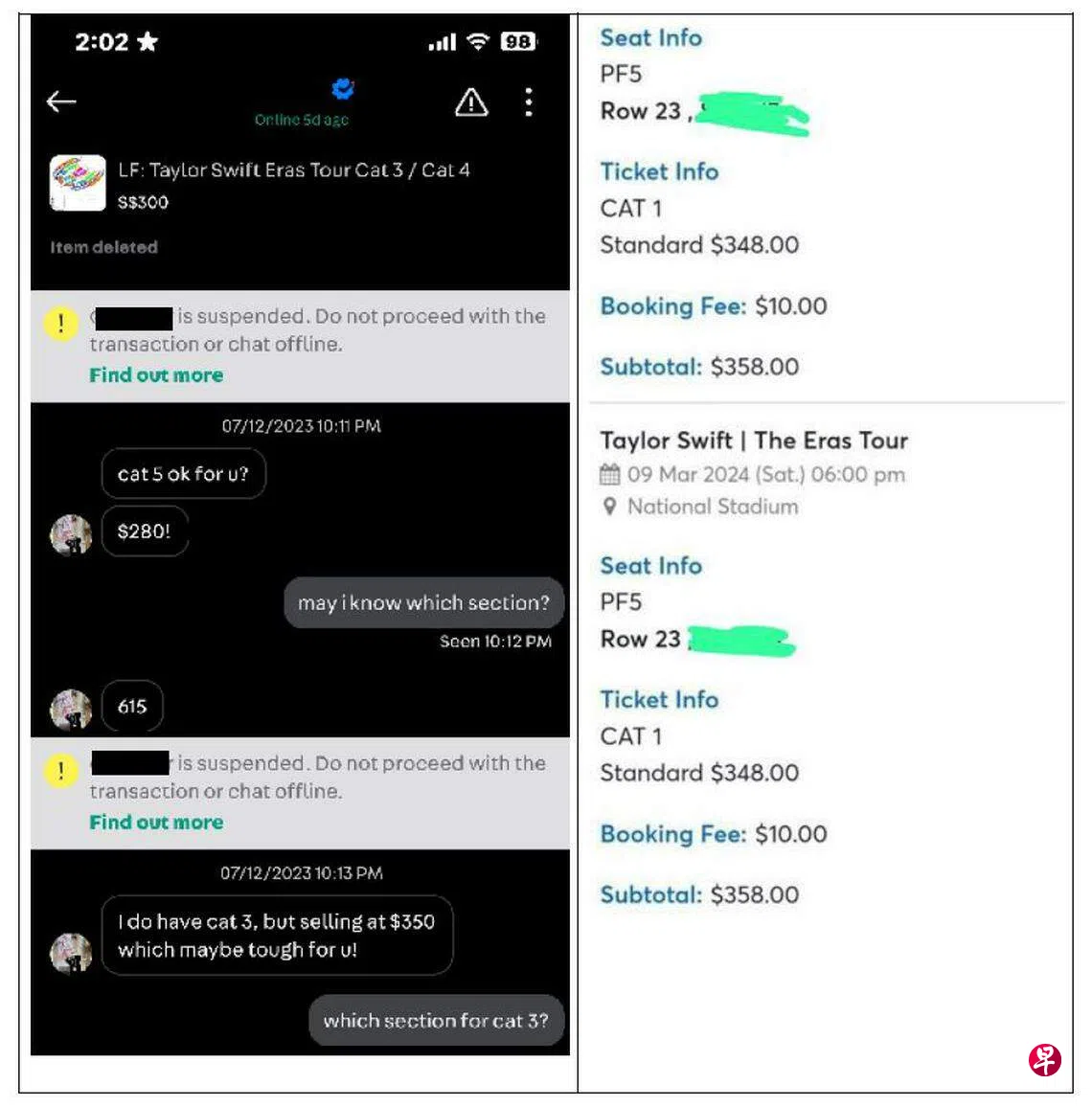The height and width of the screenshot is (1107, 1092).
Task: Open the three-dot more options menu
Action: 529,102
